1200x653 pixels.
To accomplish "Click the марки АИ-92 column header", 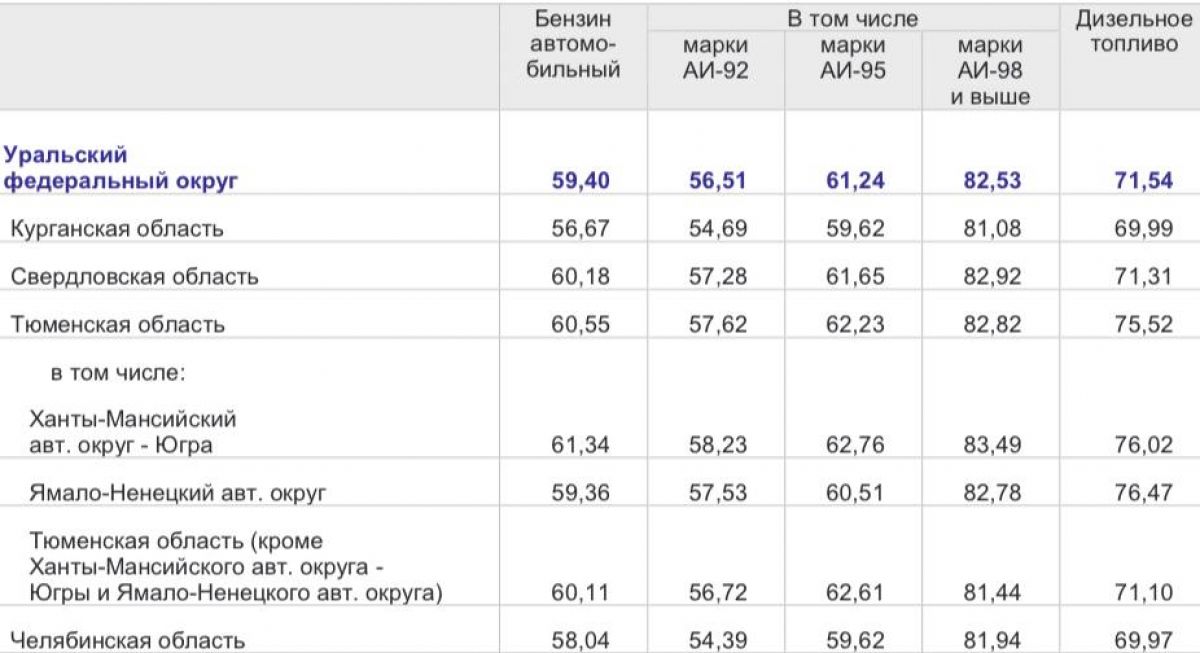I will 716,58.
